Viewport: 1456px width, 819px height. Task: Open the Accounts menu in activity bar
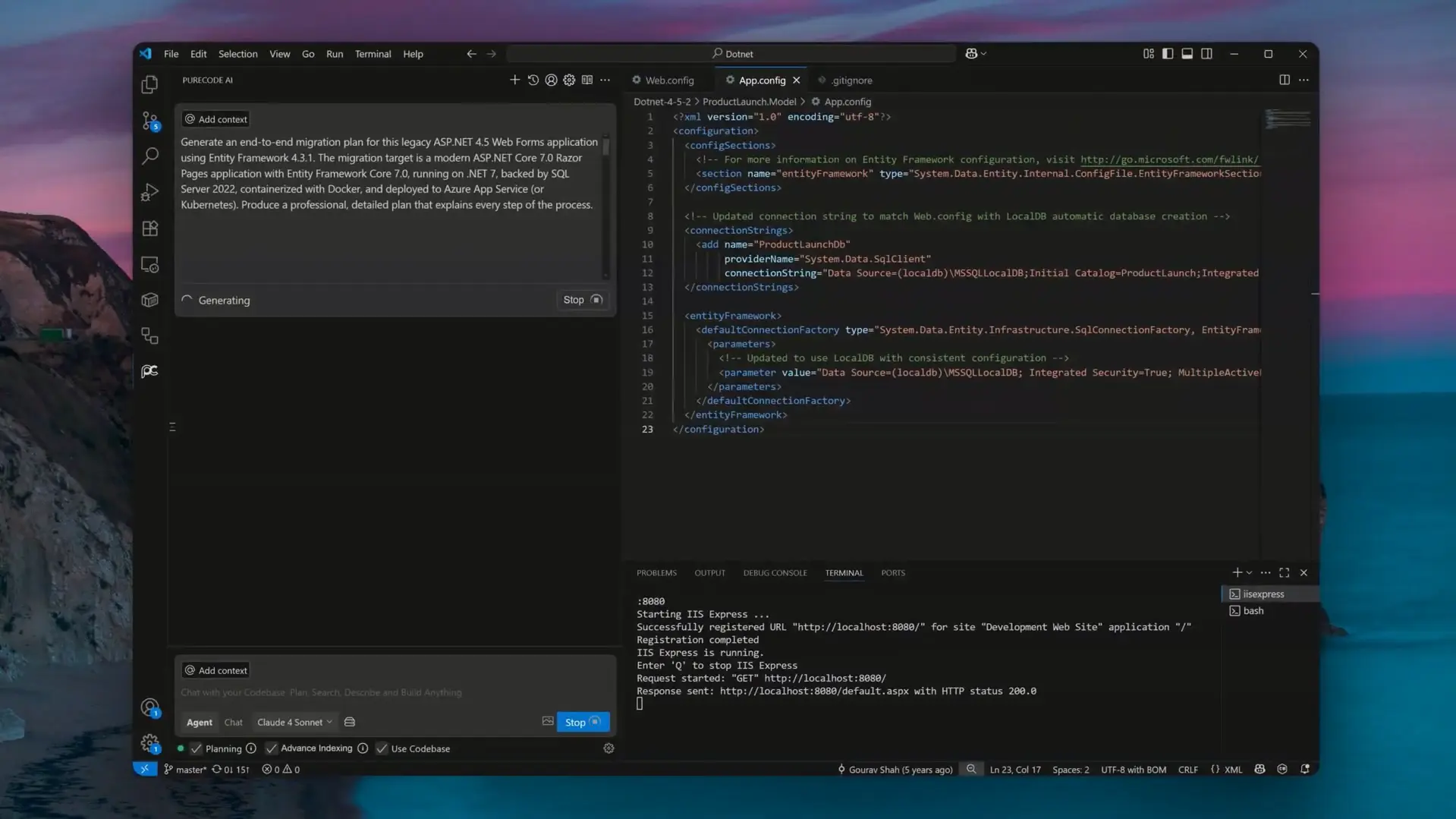pyautogui.click(x=149, y=707)
